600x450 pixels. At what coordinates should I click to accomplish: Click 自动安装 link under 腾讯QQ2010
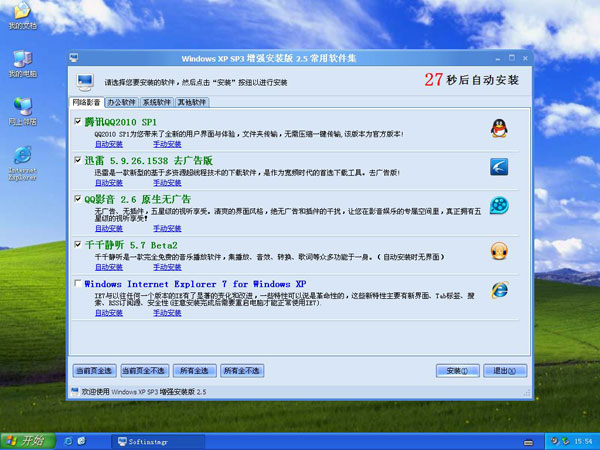(x=109, y=144)
